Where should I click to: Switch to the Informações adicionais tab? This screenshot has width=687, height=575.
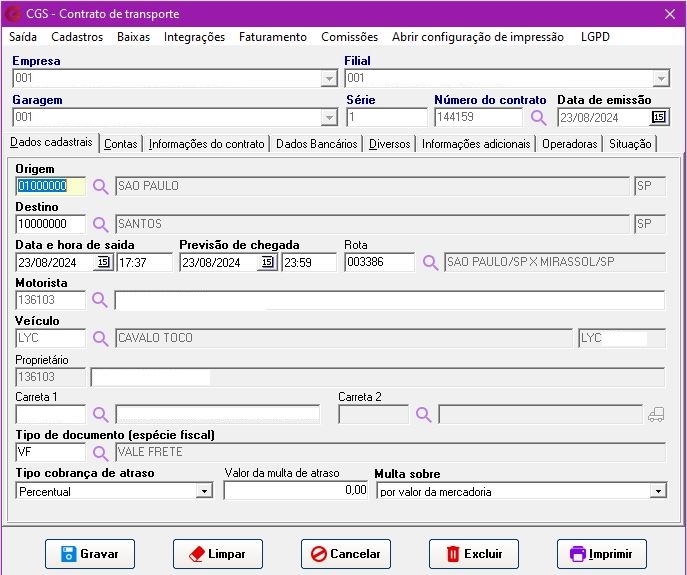(476, 144)
